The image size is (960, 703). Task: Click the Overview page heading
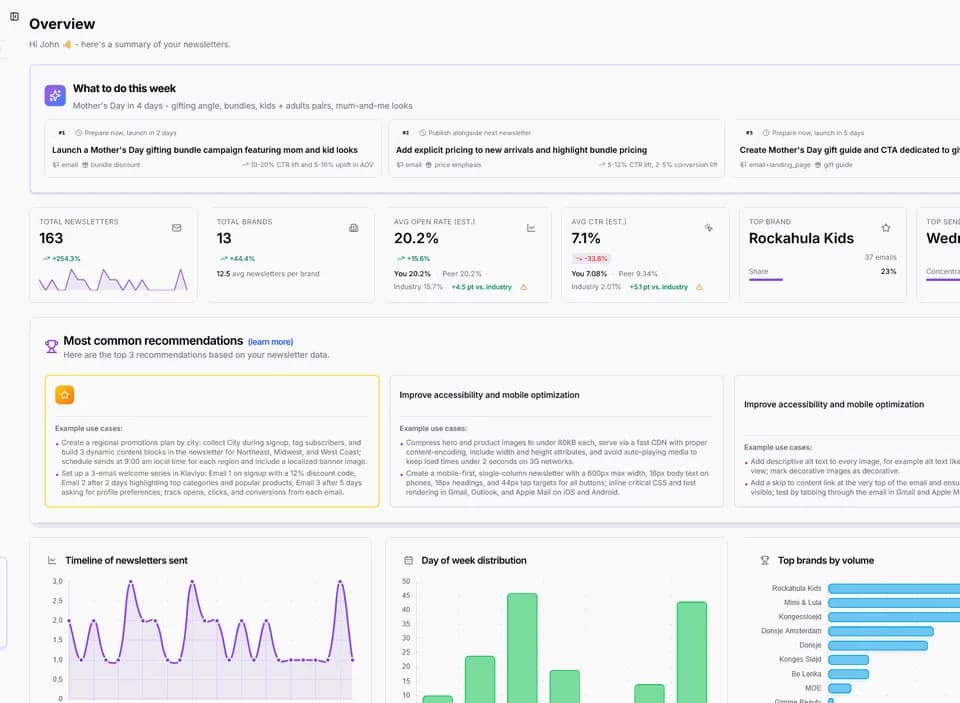point(62,24)
